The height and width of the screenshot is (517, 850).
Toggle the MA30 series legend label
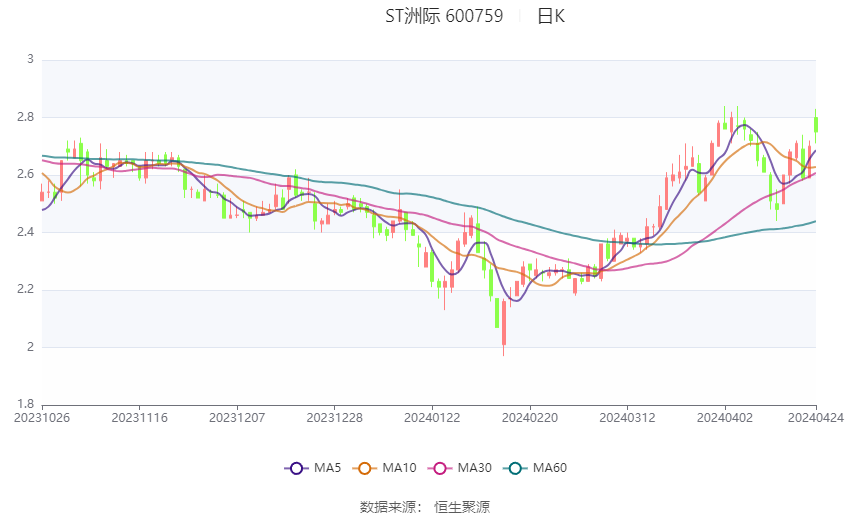pyautogui.click(x=475, y=468)
